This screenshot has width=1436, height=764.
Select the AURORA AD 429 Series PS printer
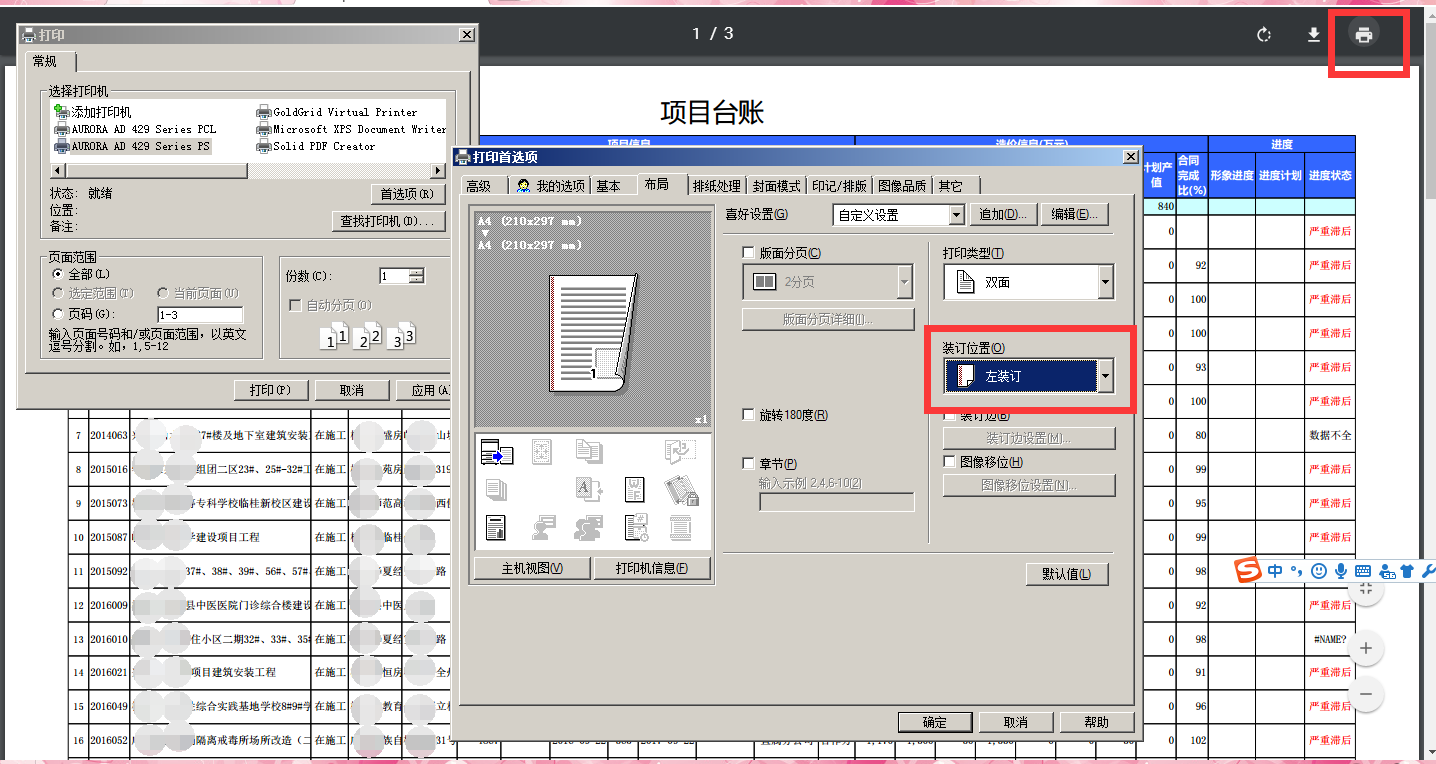133,146
